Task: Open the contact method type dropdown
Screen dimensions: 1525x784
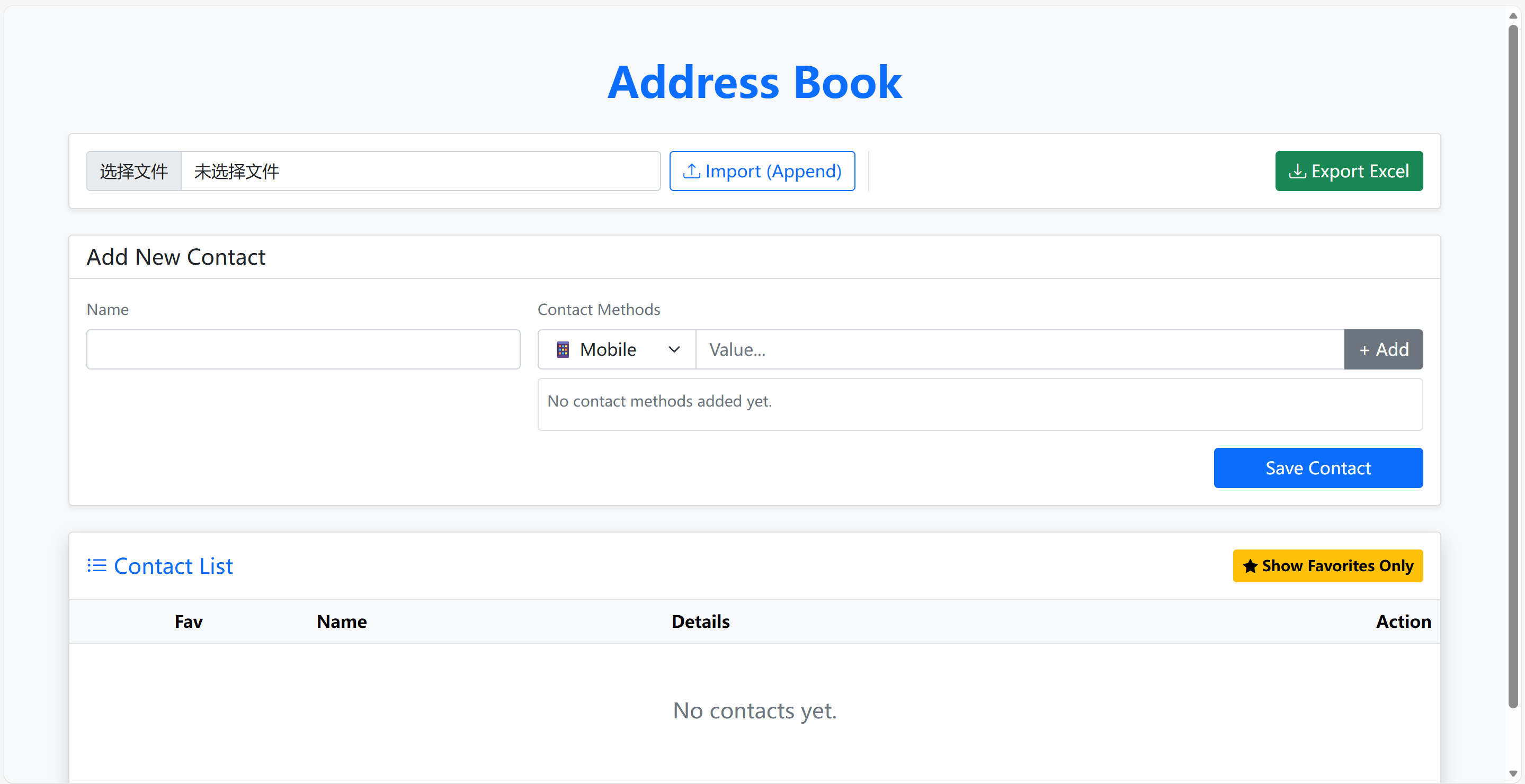Action: click(x=616, y=349)
